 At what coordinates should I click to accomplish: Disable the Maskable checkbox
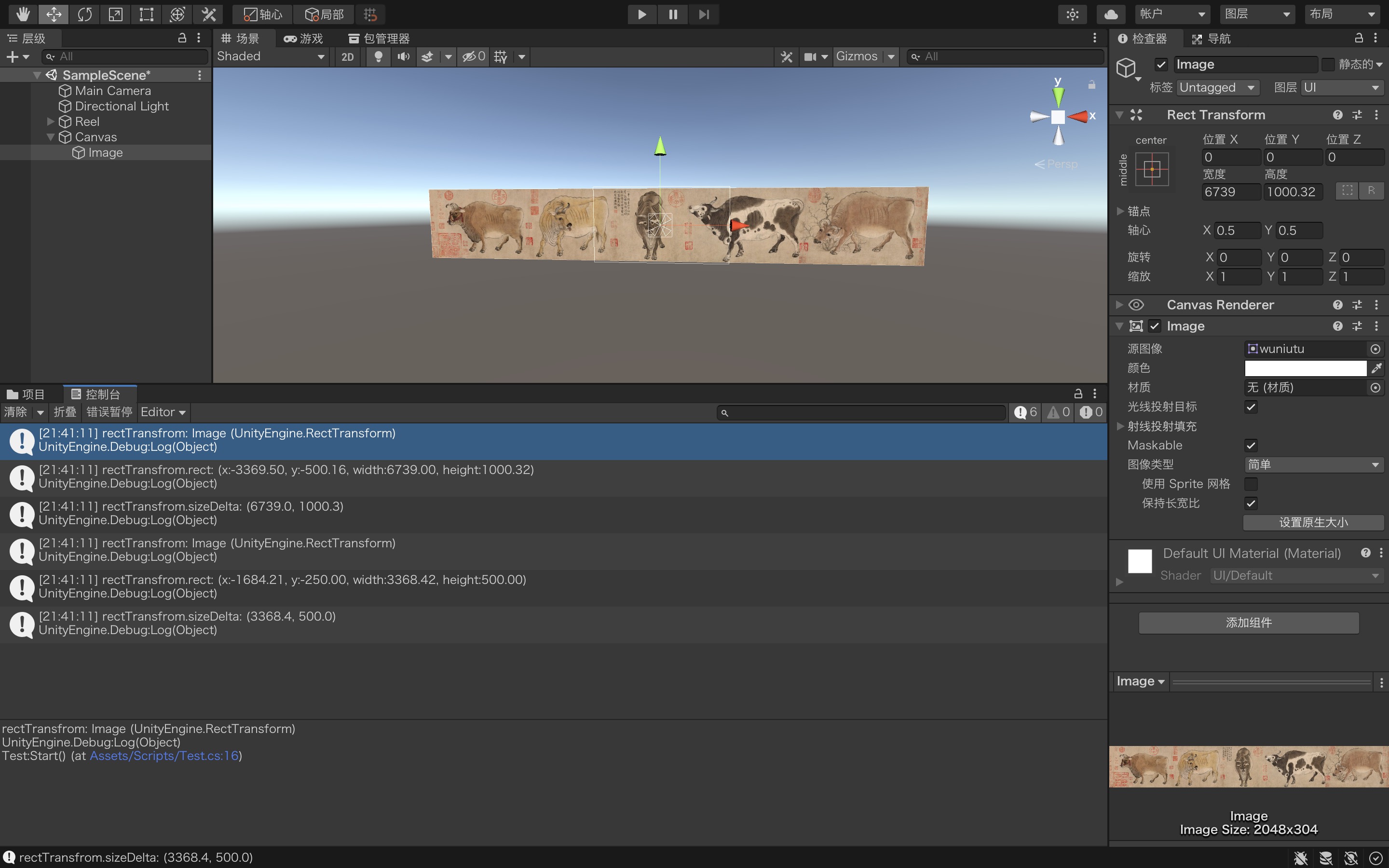coord(1251,446)
